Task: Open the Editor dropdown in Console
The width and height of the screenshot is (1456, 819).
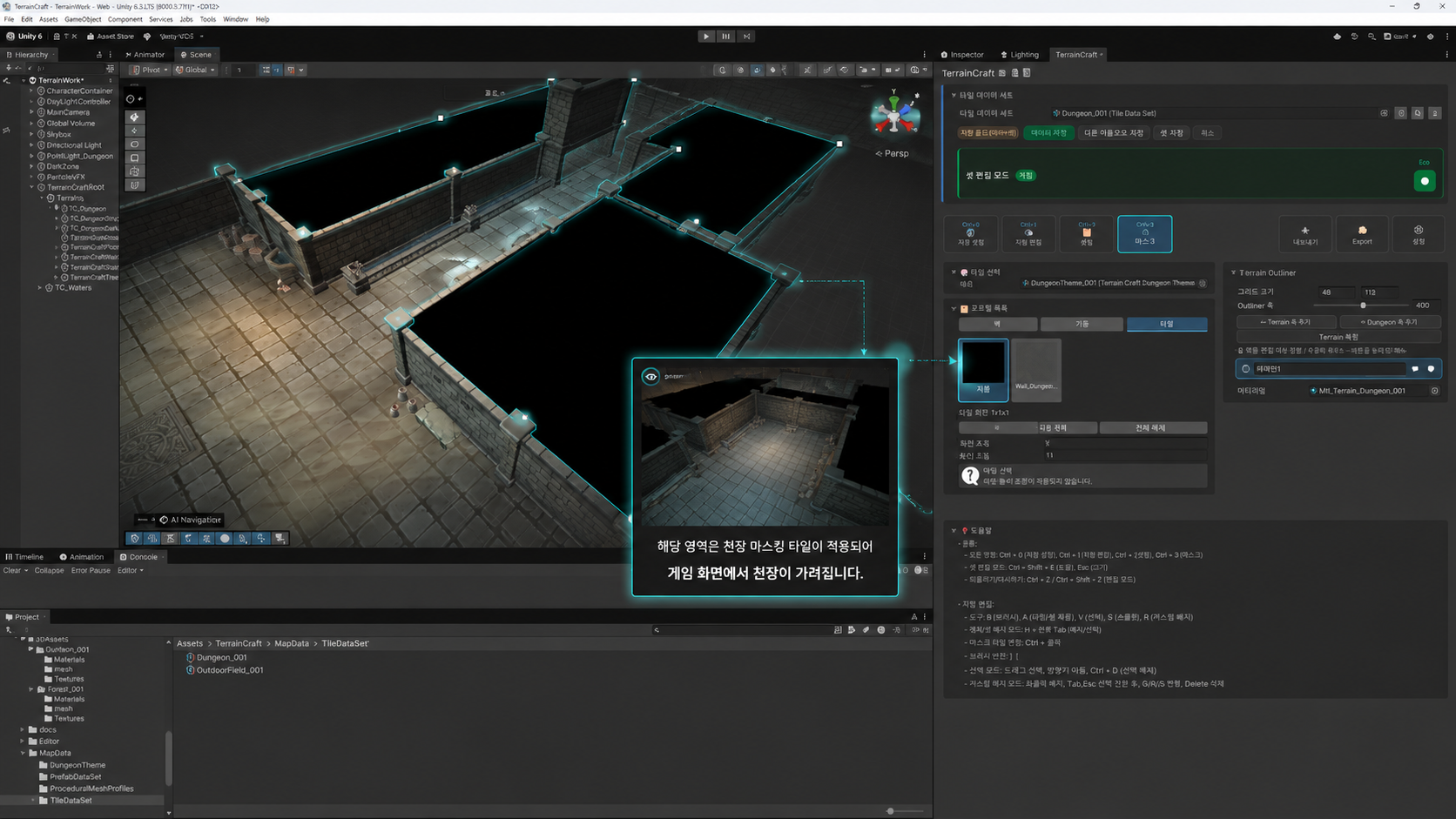Action: [x=130, y=571]
